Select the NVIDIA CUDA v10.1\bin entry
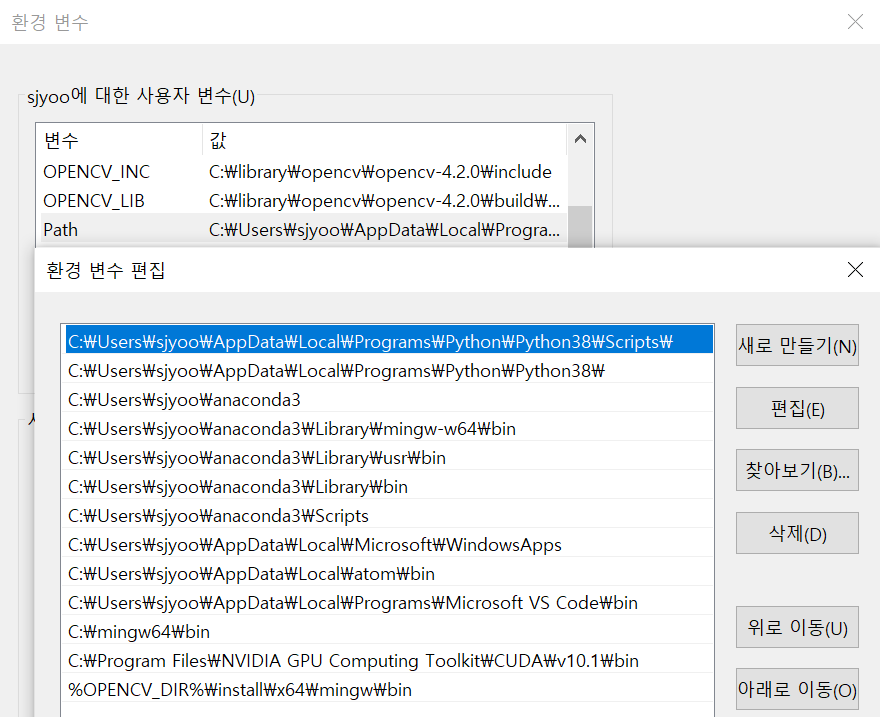Screen dimensions: 880x717 coord(389,660)
